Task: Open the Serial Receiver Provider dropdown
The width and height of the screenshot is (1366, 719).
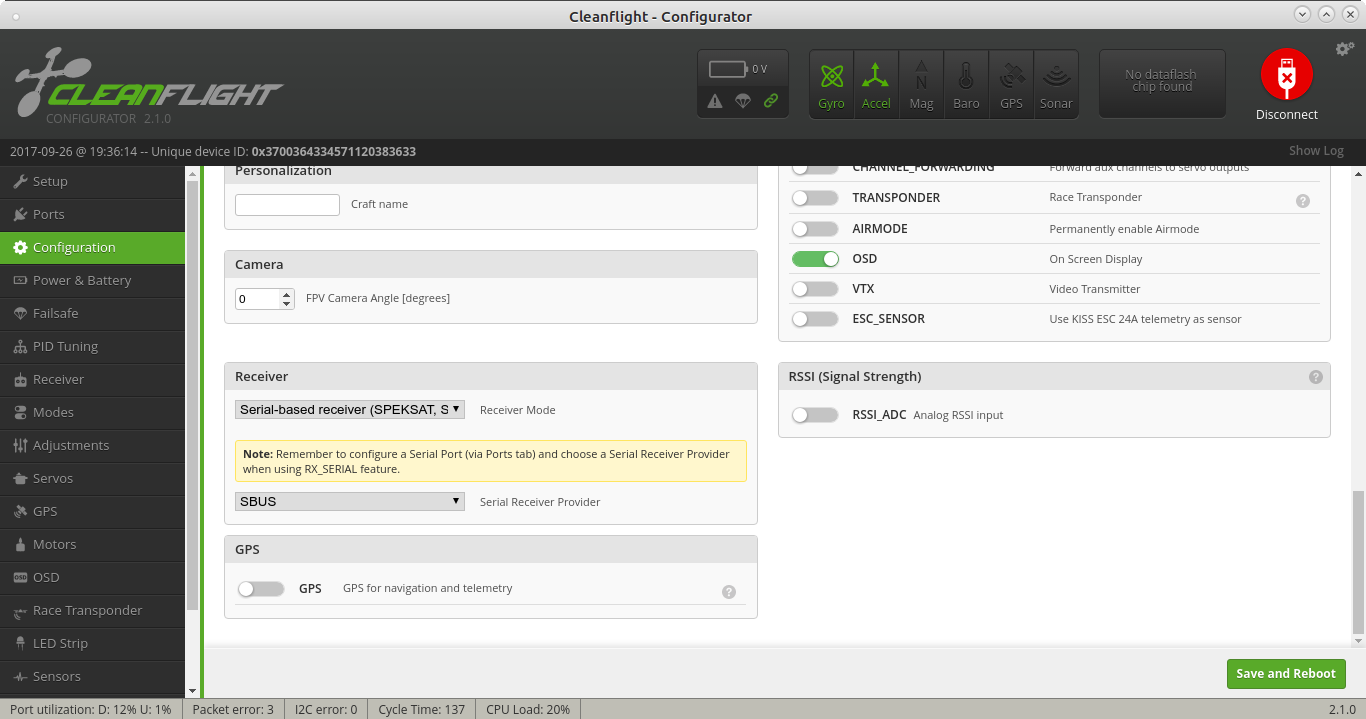Action: pyautogui.click(x=350, y=502)
